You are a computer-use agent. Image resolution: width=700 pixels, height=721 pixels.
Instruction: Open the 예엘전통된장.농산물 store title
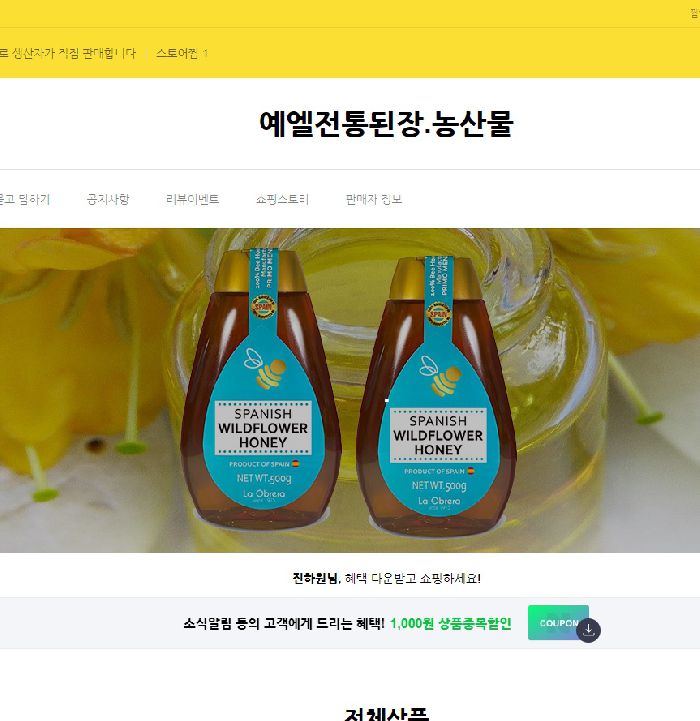coord(386,124)
